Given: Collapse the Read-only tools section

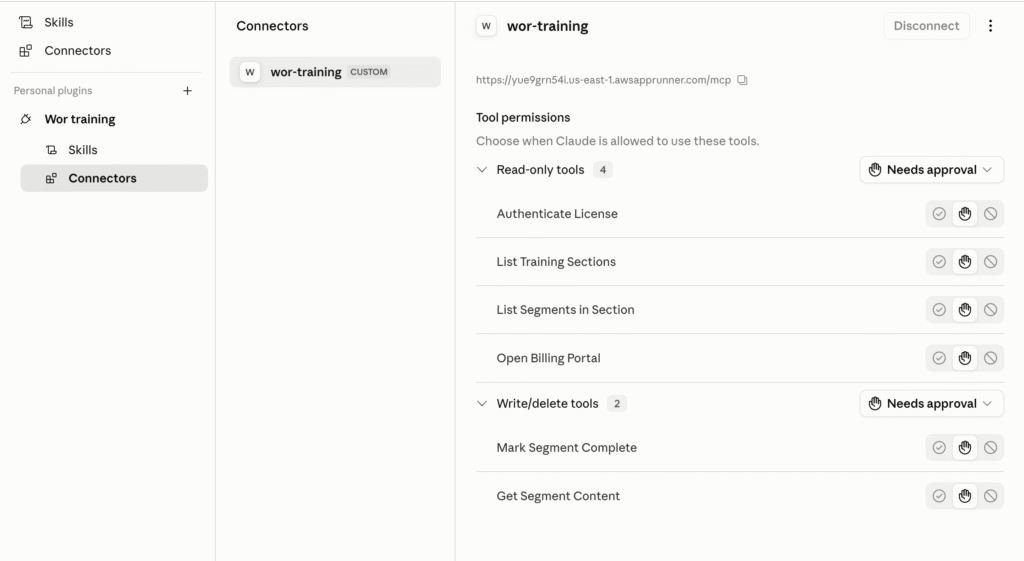Looking at the screenshot, I should (x=482, y=170).
